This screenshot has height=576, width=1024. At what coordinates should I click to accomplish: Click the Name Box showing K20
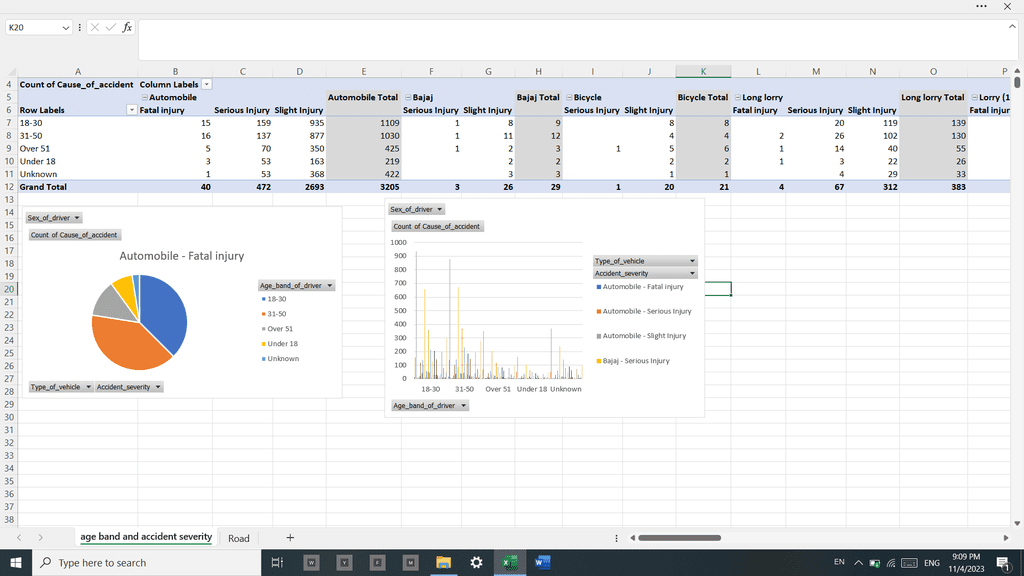click(34, 27)
